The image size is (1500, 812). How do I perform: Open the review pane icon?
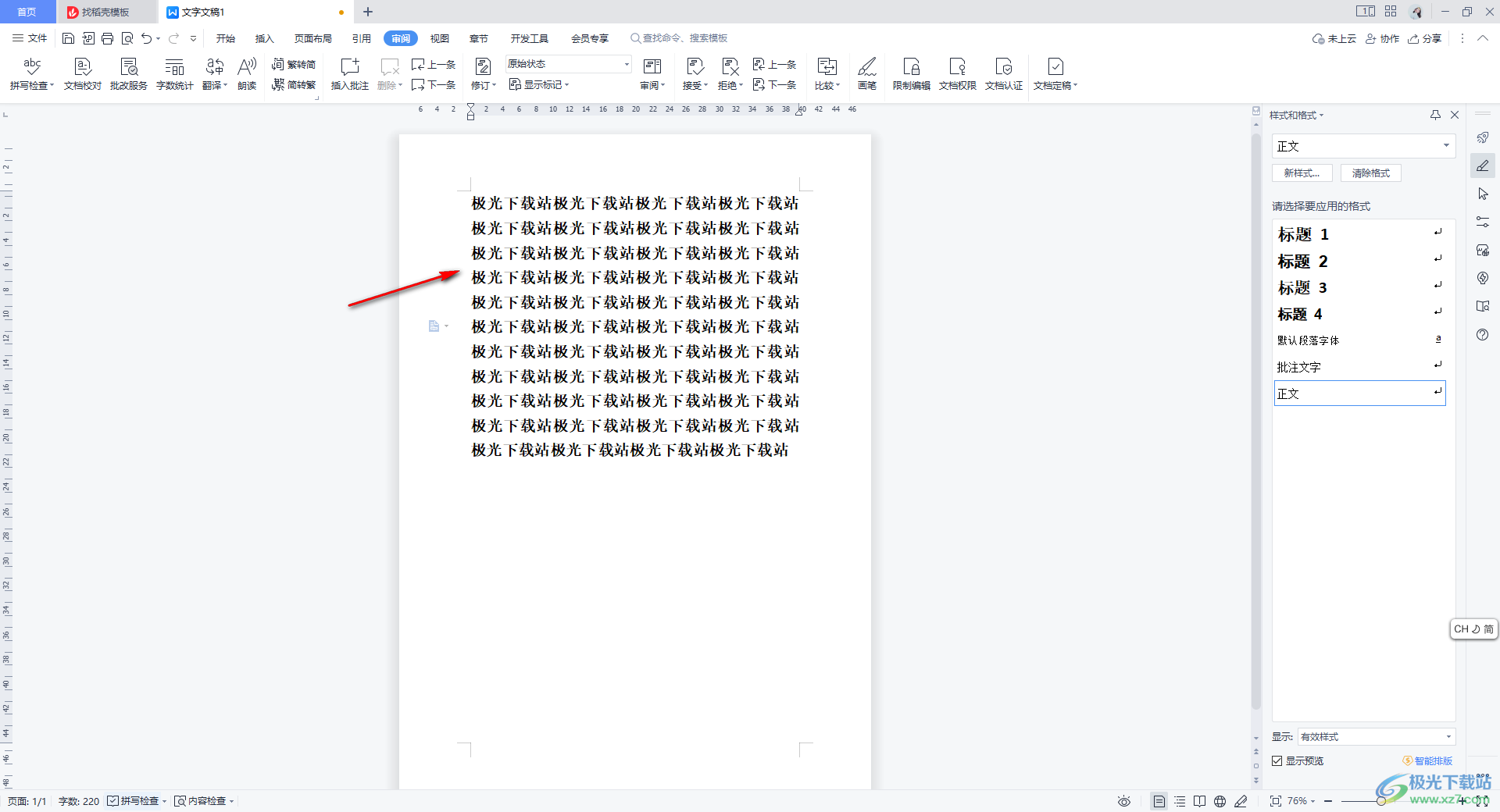pos(652,67)
